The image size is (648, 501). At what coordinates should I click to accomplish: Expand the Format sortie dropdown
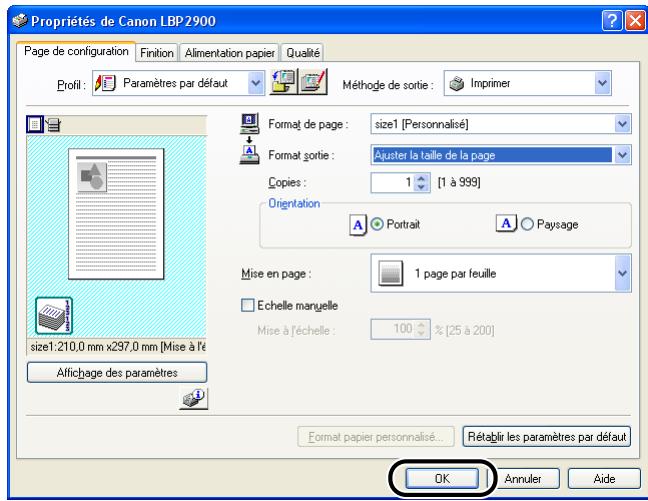tap(622, 155)
